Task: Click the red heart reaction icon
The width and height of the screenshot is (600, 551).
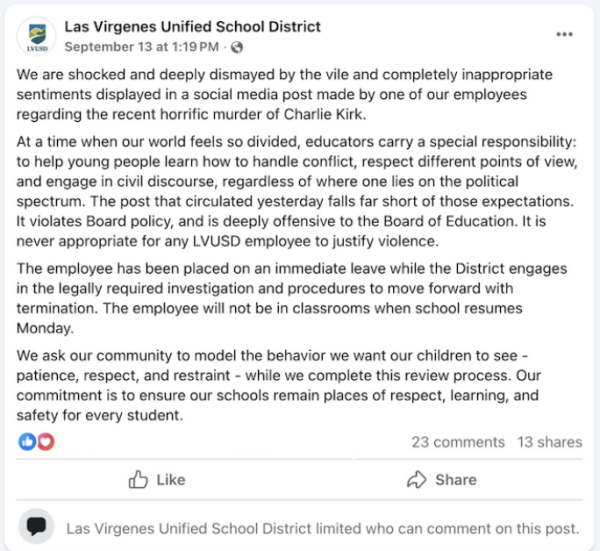Action: pos(44,441)
